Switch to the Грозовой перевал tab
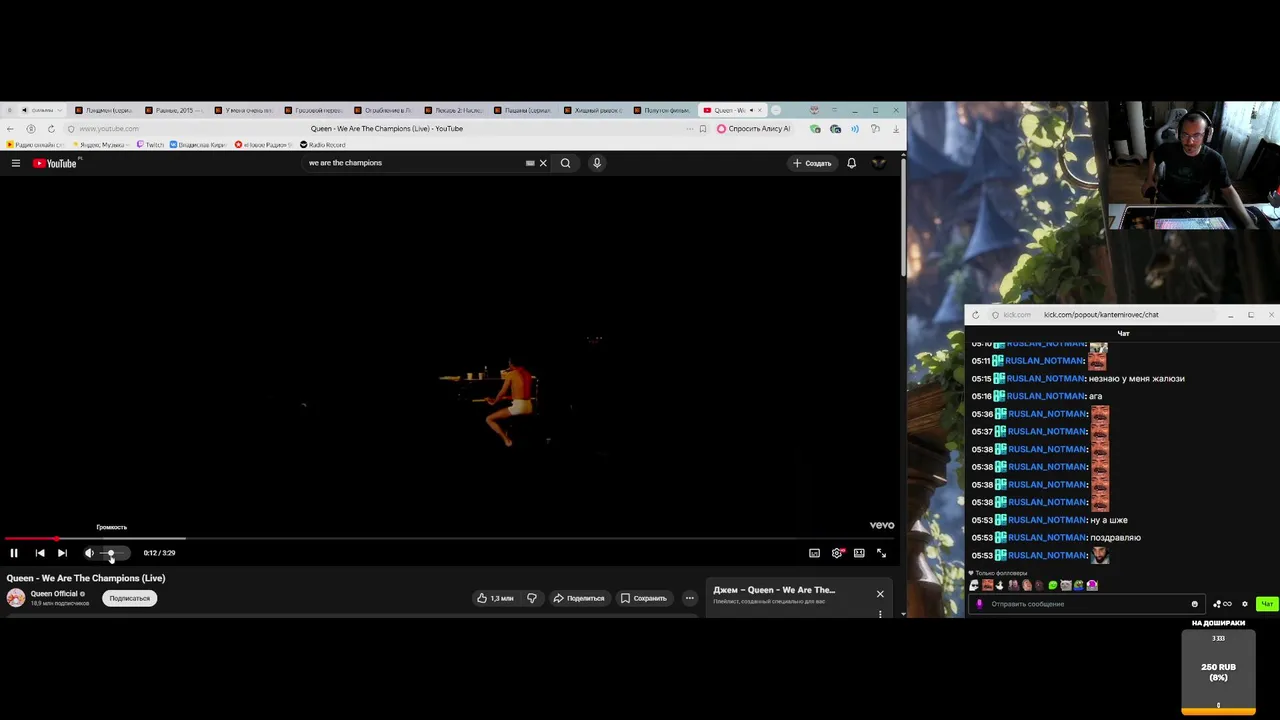 tap(313, 110)
